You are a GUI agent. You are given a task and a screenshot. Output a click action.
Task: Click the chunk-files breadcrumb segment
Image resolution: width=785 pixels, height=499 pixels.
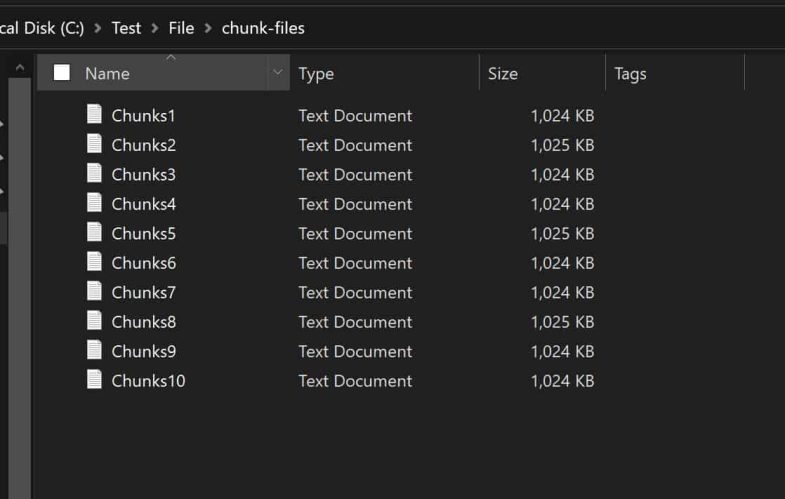263,28
